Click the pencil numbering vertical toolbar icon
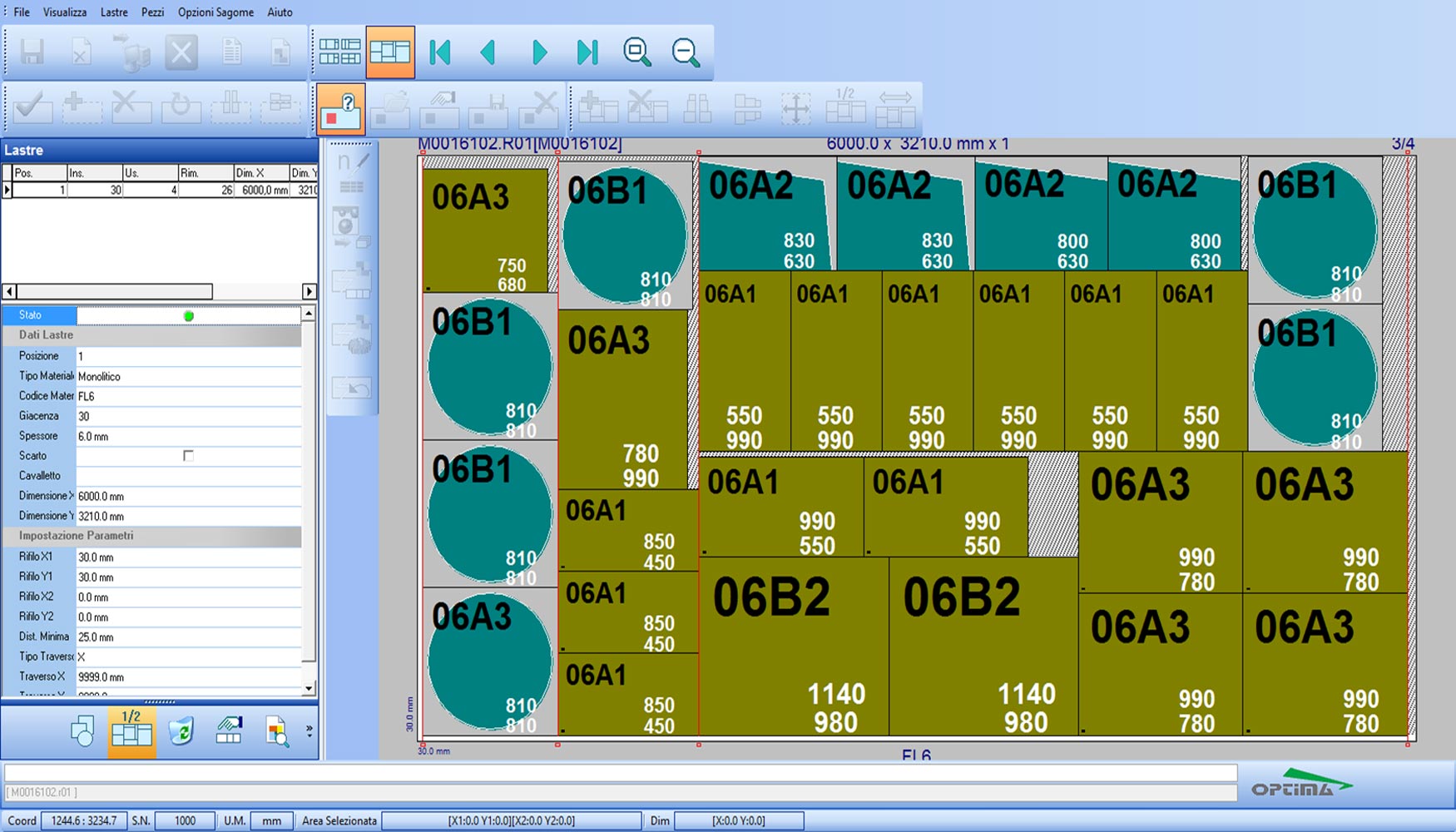Image resolution: width=1456 pixels, height=832 pixels. click(352, 162)
